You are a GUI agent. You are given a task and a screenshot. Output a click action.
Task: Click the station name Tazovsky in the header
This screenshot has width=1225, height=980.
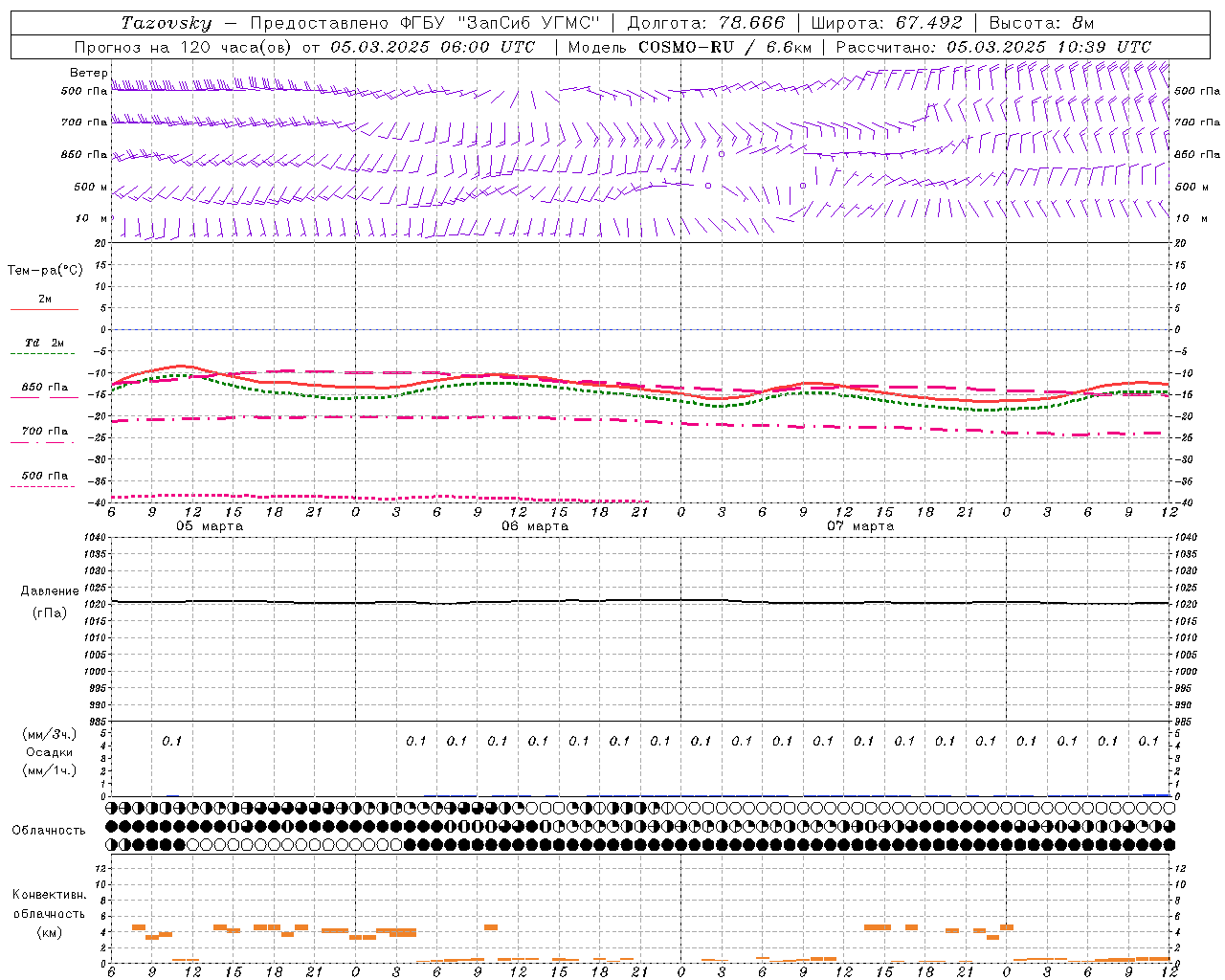coord(167,23)
